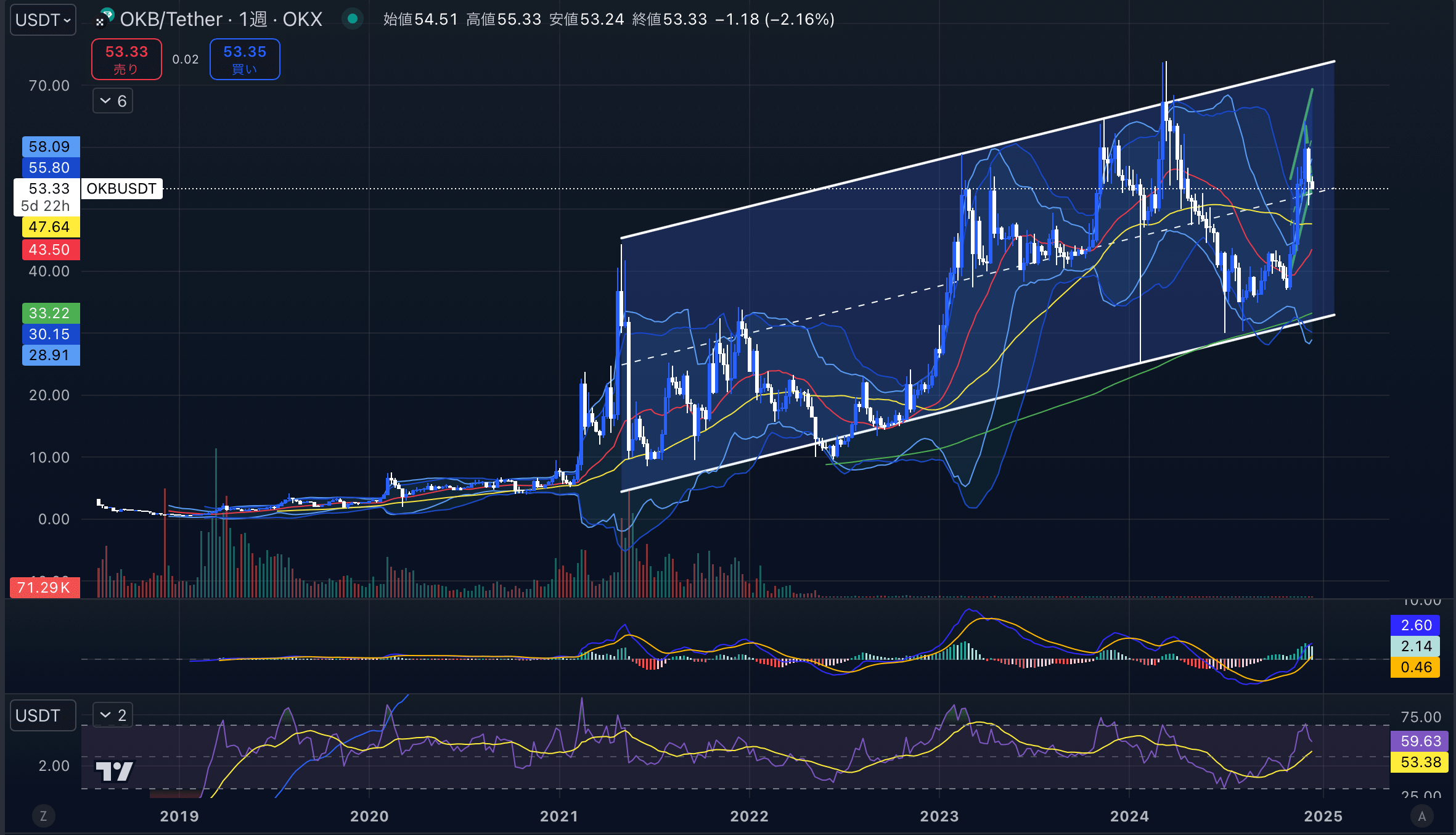This screenshot has height=835, width=1456.
Task: Click the 2024 time axis label
Action: [1129, 816]
